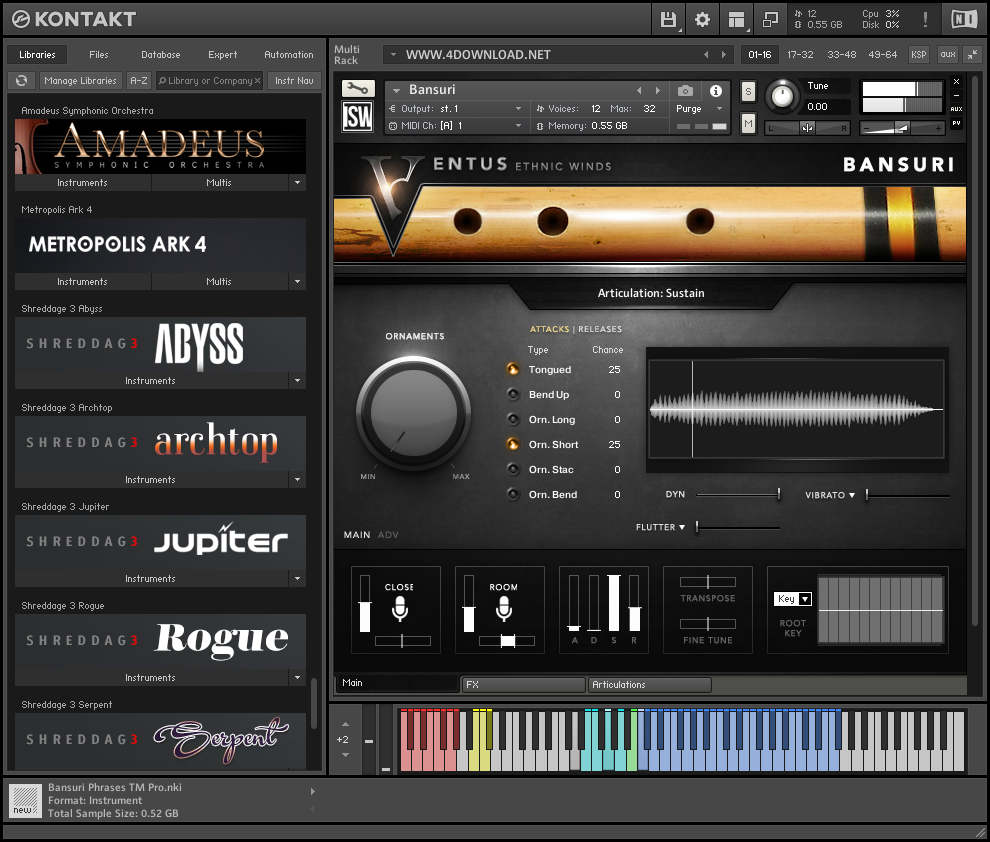
Task: Open the Articulations tab
Action: pos(650,684)
